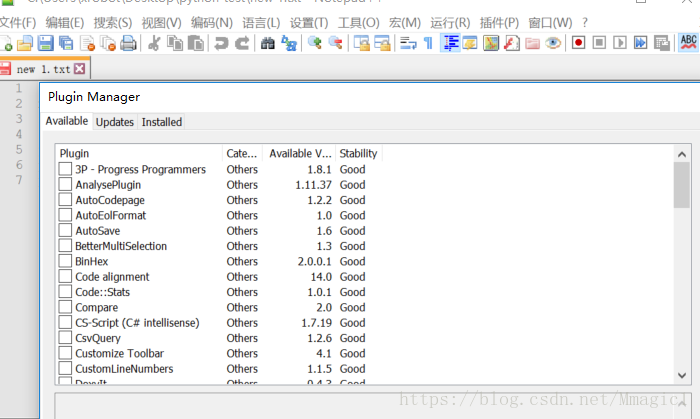Toggle the indent guide toolbar icon

450,43
